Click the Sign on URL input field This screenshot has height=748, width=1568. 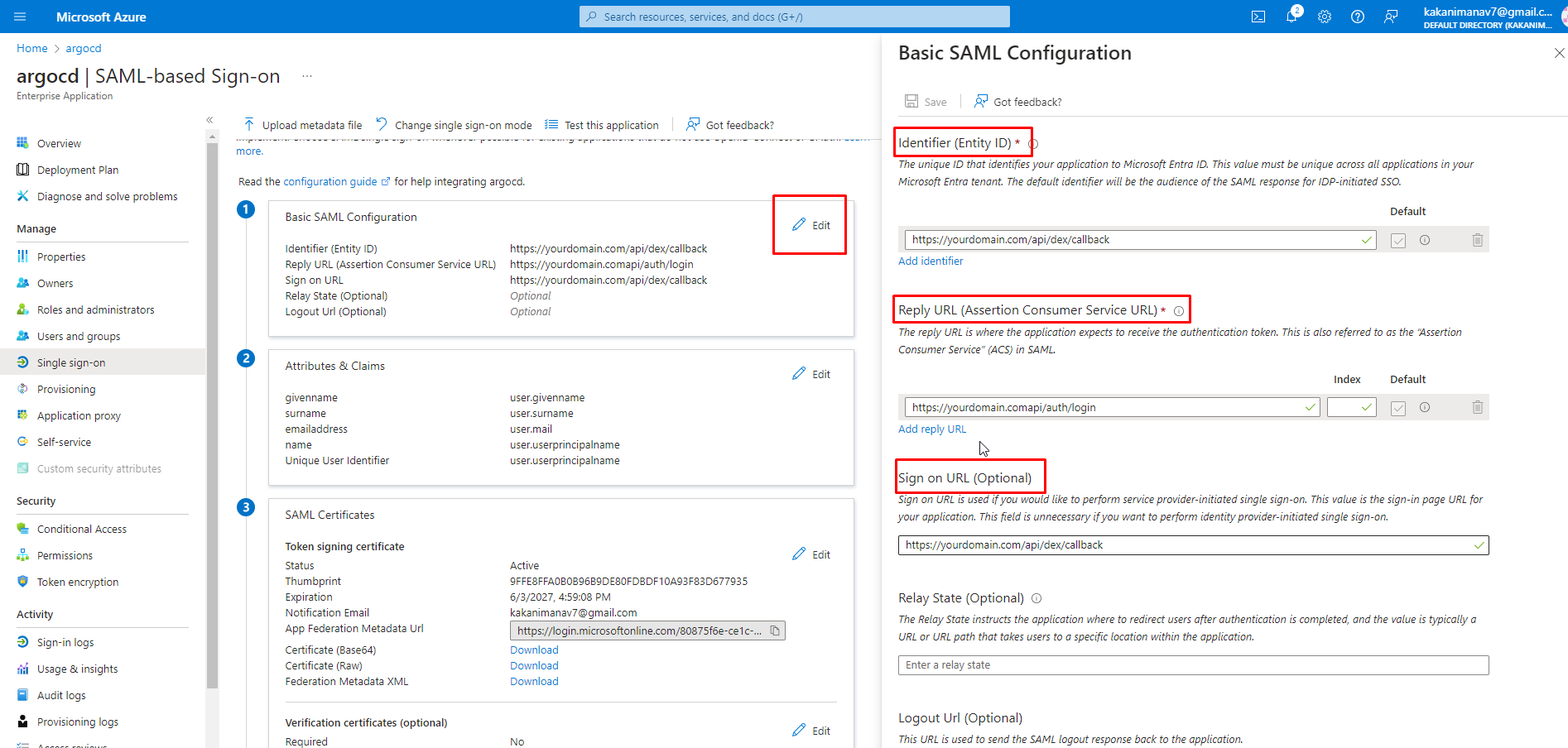1193,545
